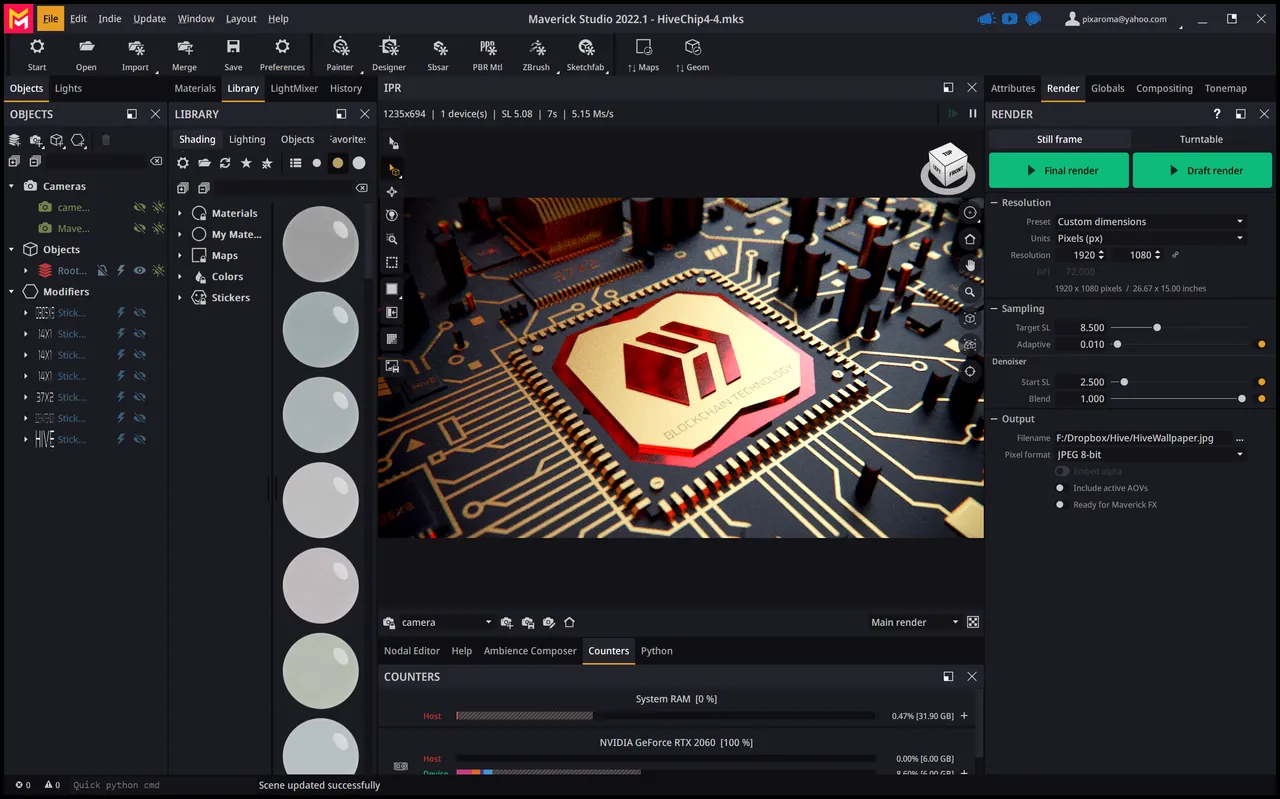The height and width of the screenshot is (799, 1280).
Task: Adjust the denoiser Blend slider
Action: click(1242, 399)
